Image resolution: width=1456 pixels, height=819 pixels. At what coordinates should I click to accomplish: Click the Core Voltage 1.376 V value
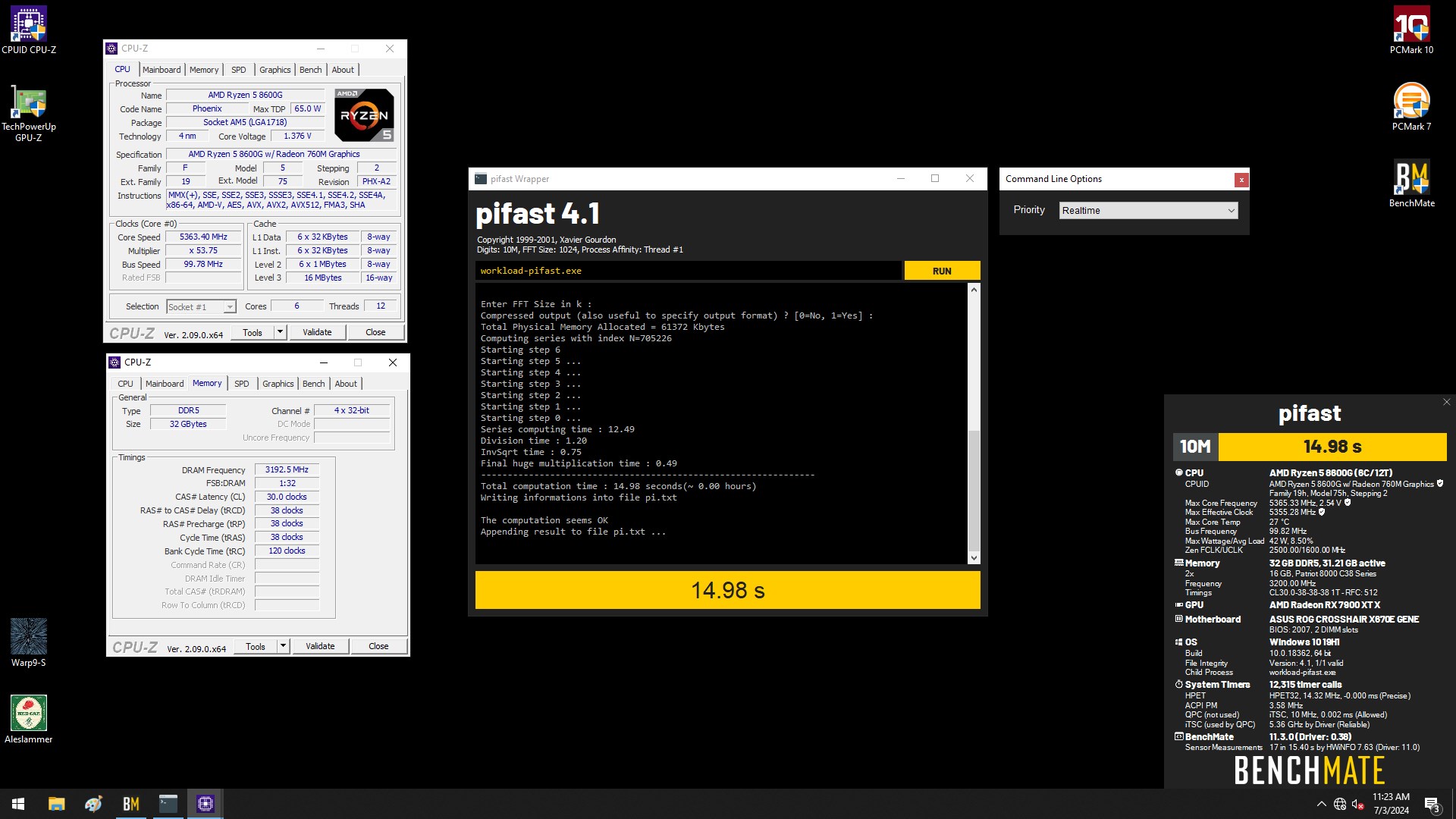click(297, 136)
